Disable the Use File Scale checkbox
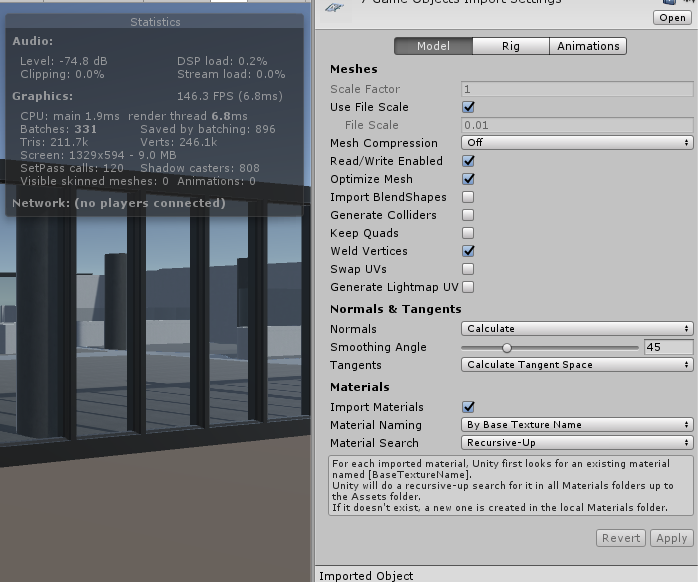The height and width of the screenshot is (582, 698). click(x=468, y=107)
